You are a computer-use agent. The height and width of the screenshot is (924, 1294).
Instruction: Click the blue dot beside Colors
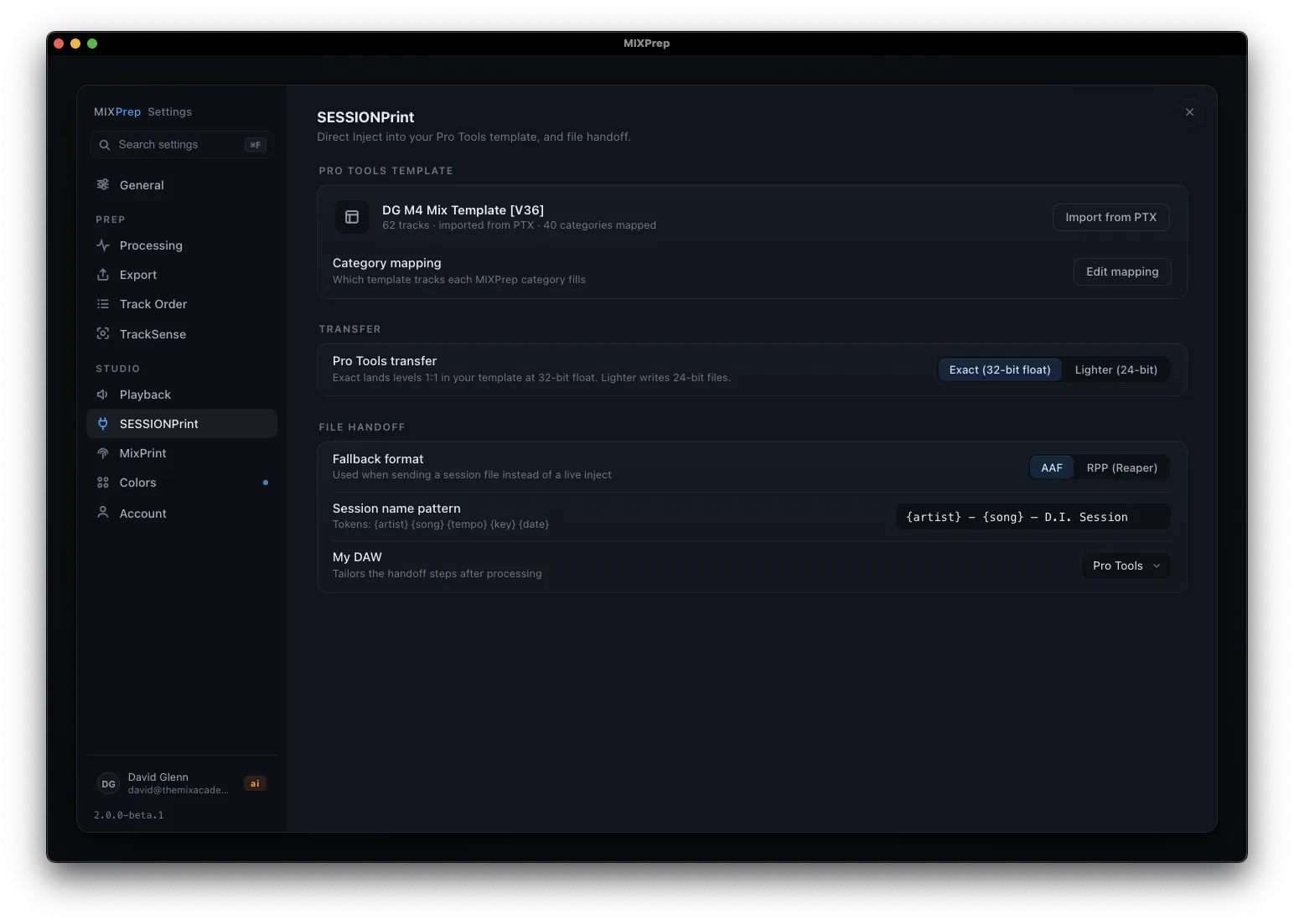[x=266, y=483]
